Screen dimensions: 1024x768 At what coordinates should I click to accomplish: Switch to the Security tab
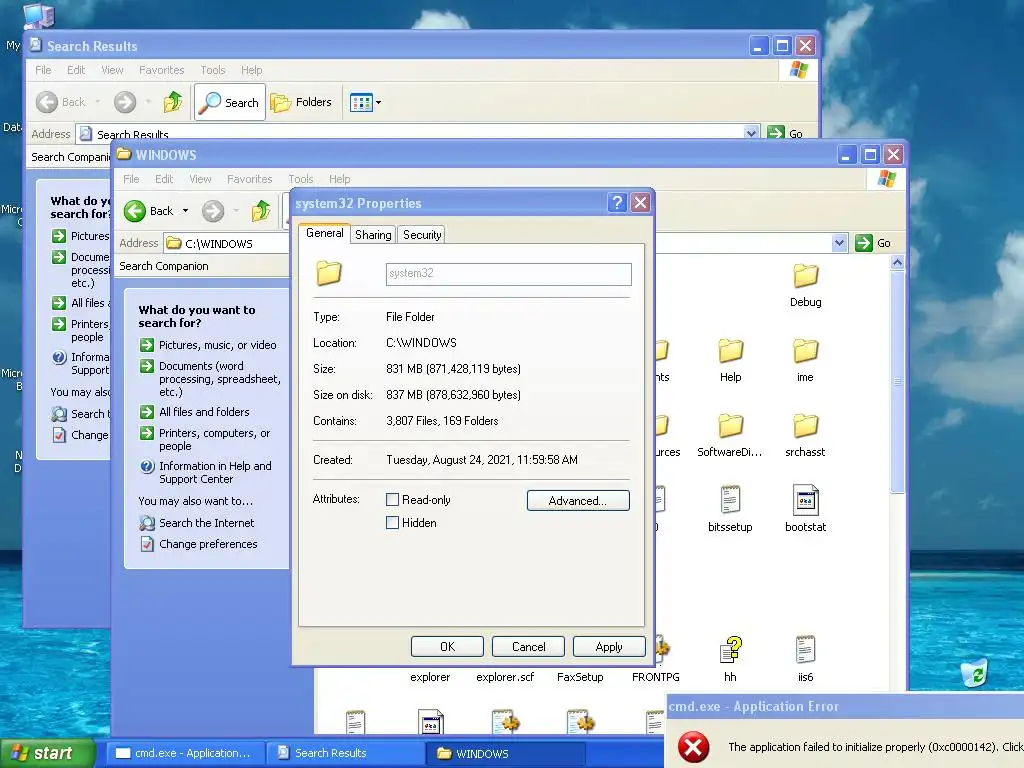tap(422, 234)
